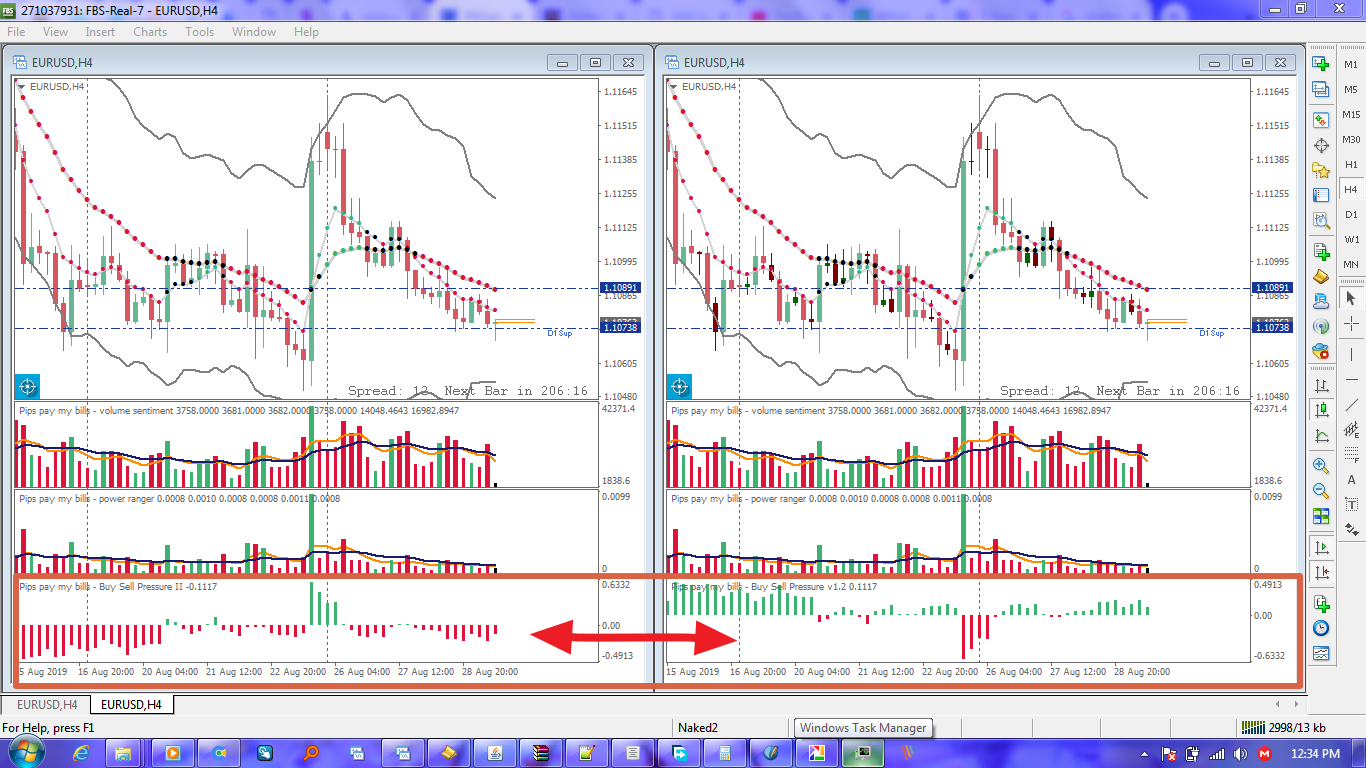The height and width of the screenshot is (768, 1366).
Task: Switch chart to Bar Chart mode
Action: coord(1321,385)
